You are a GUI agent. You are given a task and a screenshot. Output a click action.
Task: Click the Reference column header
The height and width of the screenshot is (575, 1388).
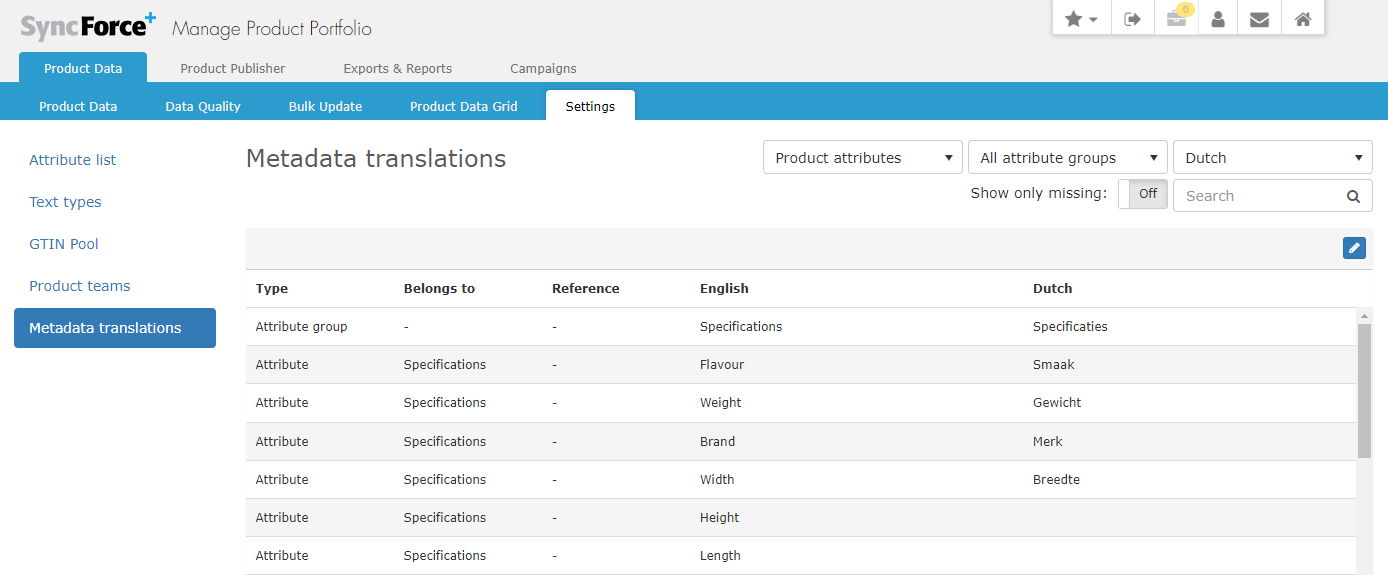coord(586,288)
